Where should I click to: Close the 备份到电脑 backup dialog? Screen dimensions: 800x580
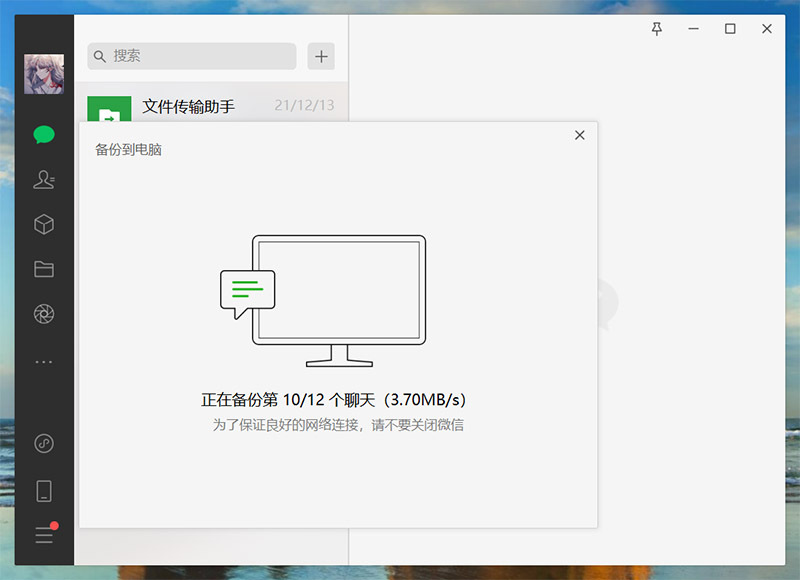pos(579,135)
